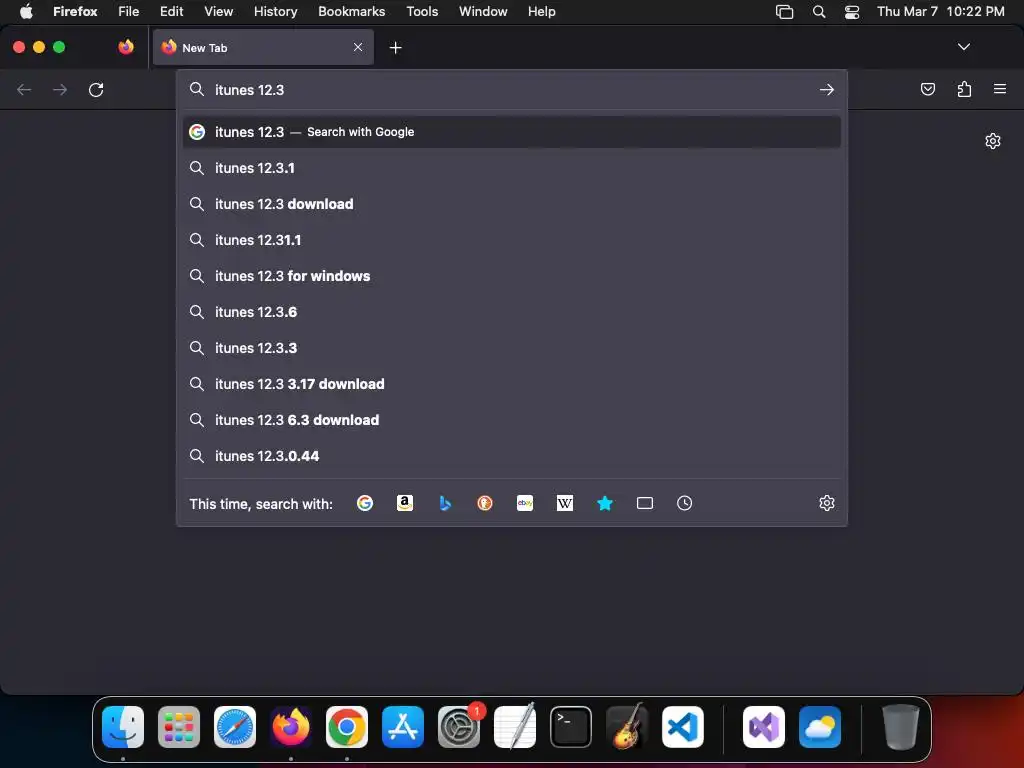The width and height of the screenshot is (1024, 768).
Task: Search with eBay one-off engine icon
Action: tap(525, 503)
